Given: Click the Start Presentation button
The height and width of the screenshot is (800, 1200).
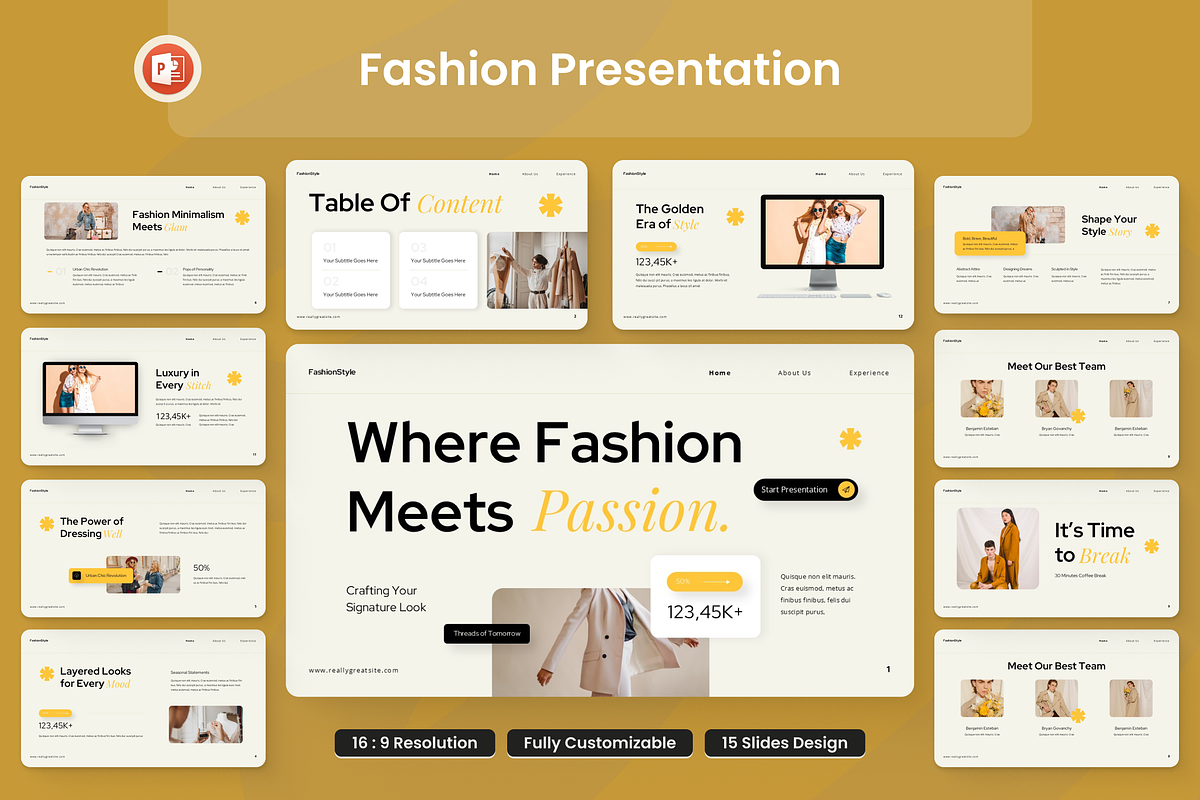Looking at the screenshot, I should (x=806, y=490).
